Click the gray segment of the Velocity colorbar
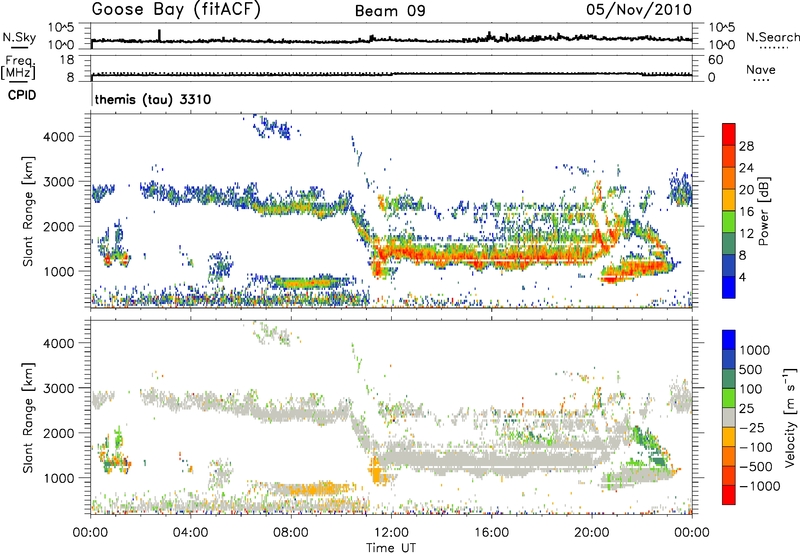800x554 pixels. (x=729, y=417)
